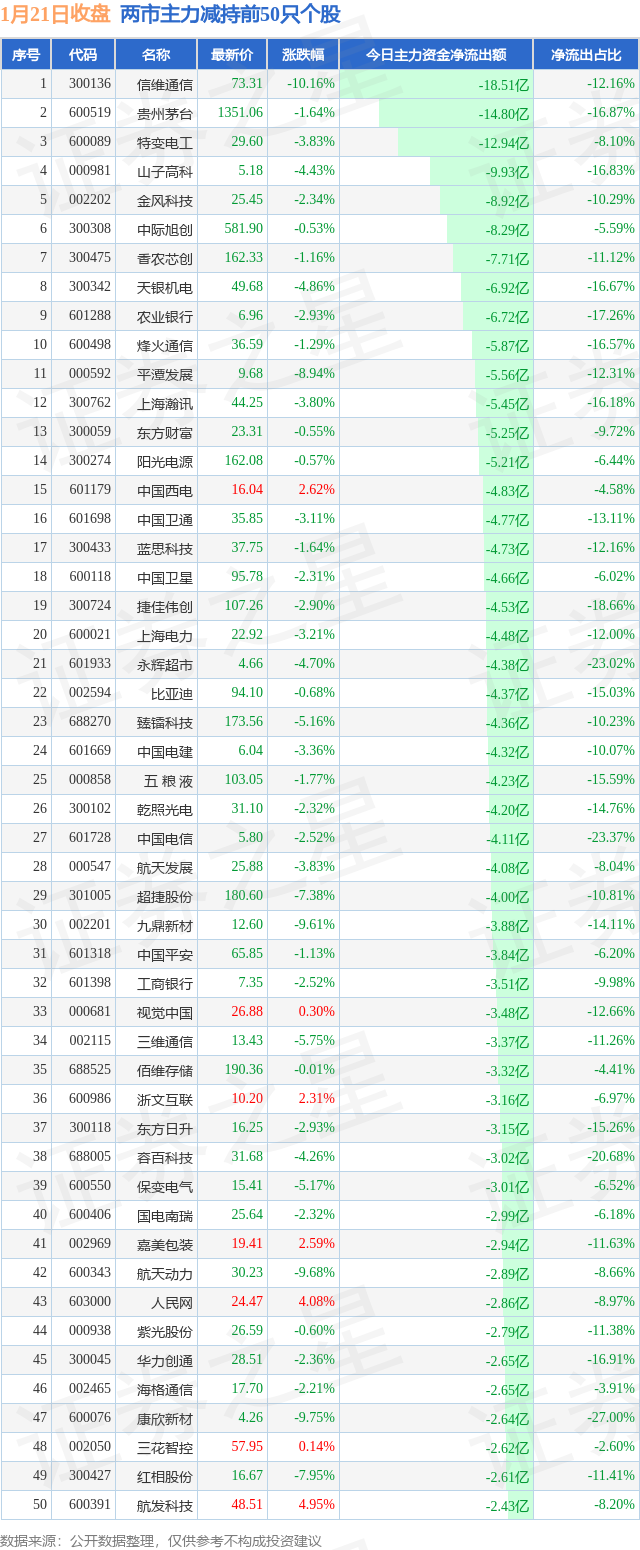Screen dimensions: 640x1550
Task: Select stock name 中国卫星
Action: click(165, 577)
